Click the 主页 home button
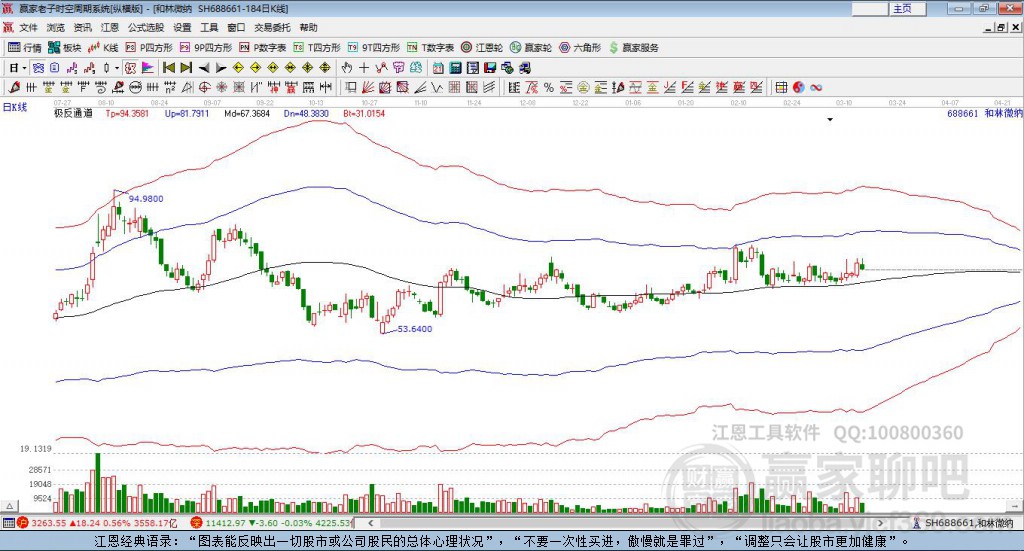 tap(908, 8)
